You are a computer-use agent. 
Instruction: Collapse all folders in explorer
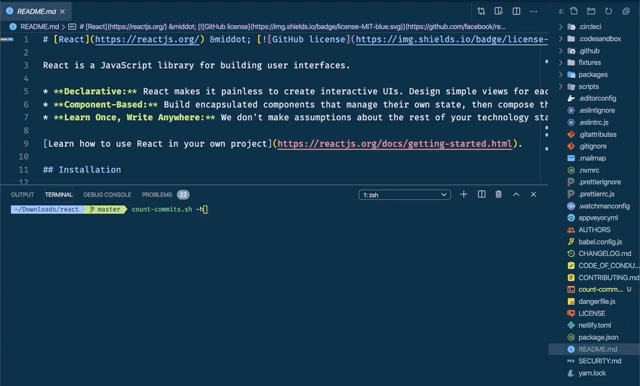coord(626,11)
